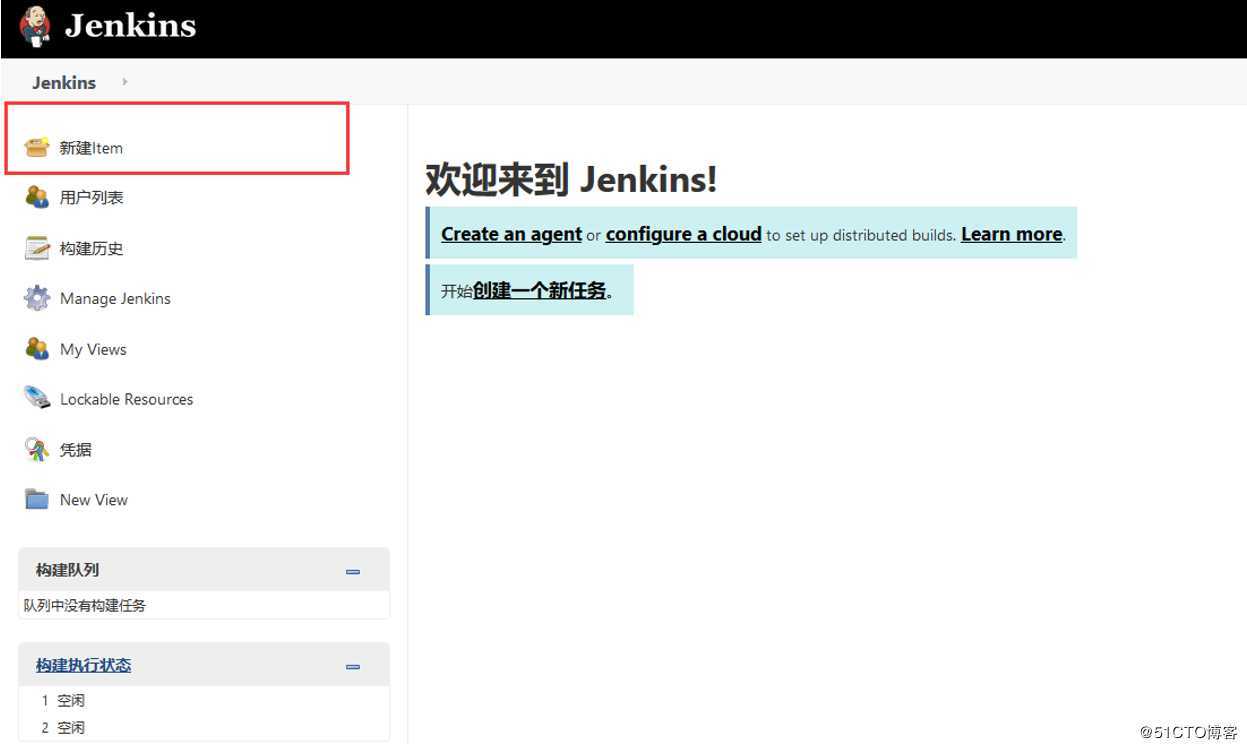Click the 用户列表 people icon

point(37,197)
